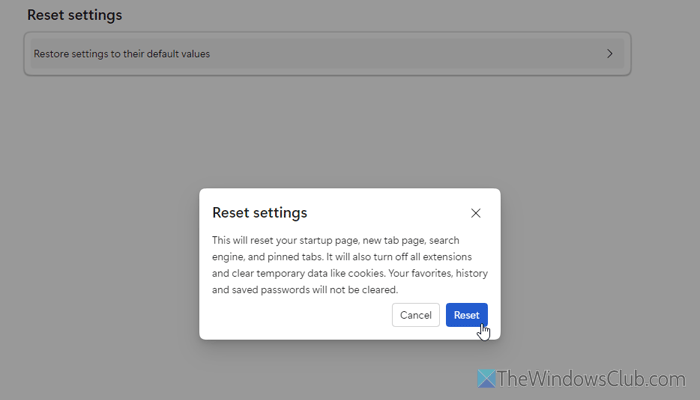This screenshot has width=700, height=400.
Task: Click the dialog line about pinned tabs
Action: (x=342, y=257)
